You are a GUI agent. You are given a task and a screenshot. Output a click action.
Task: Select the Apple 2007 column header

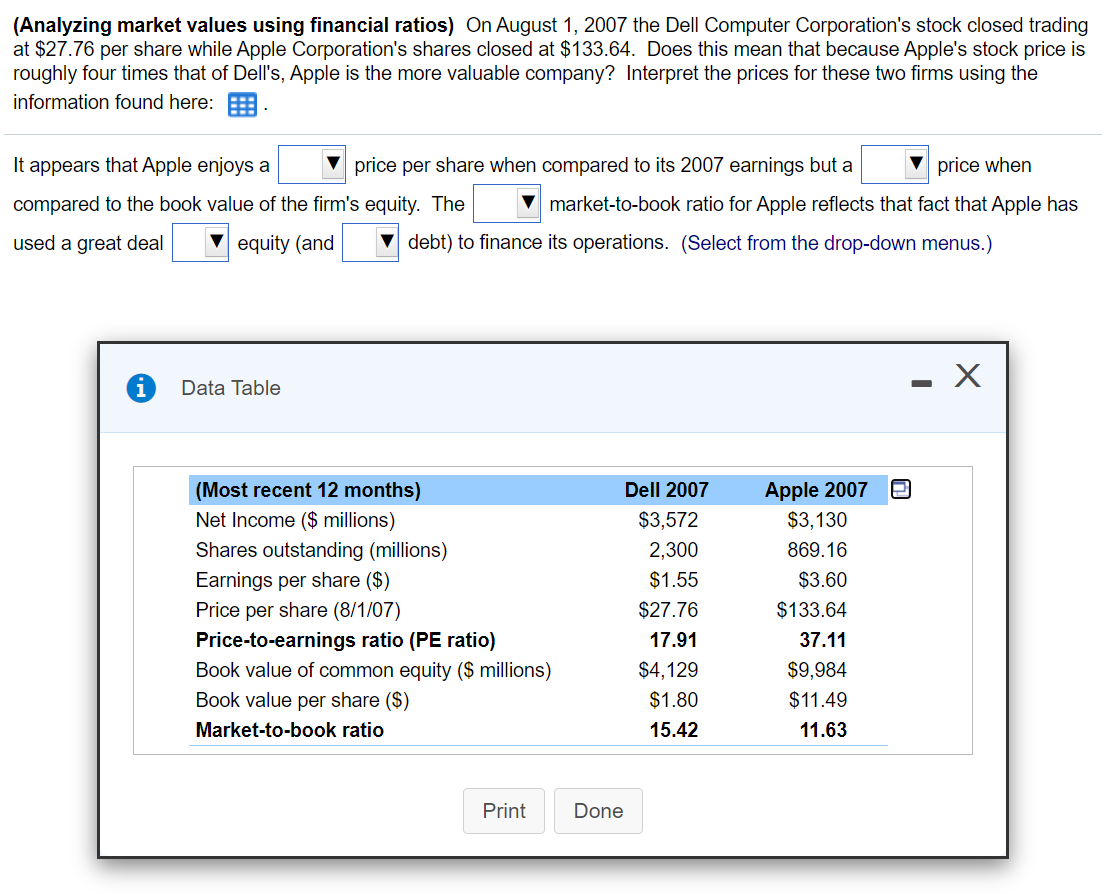pyautogui.click(x=816, y=489)
